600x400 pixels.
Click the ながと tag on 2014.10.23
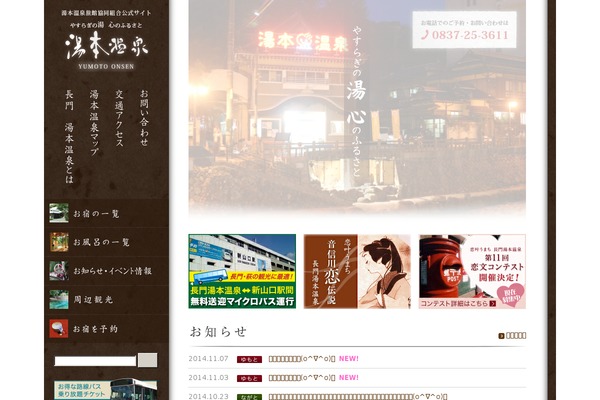(x=249, y=397)
